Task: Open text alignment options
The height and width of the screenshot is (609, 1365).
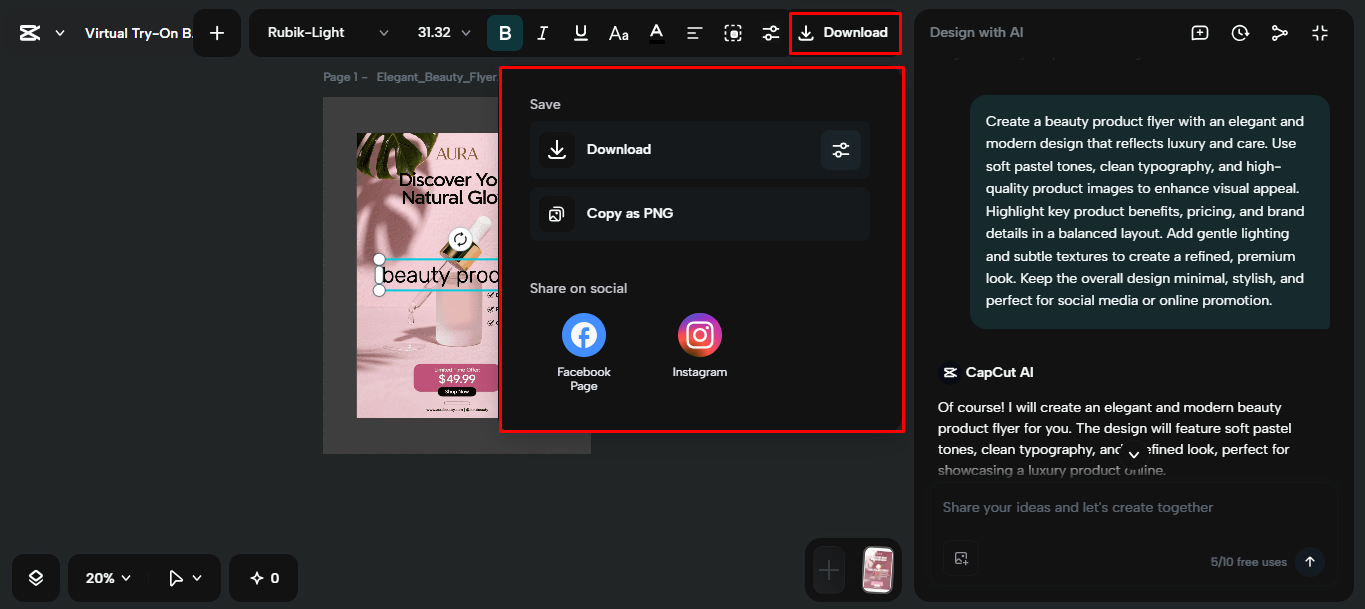Action: click(x=694, y=32)
